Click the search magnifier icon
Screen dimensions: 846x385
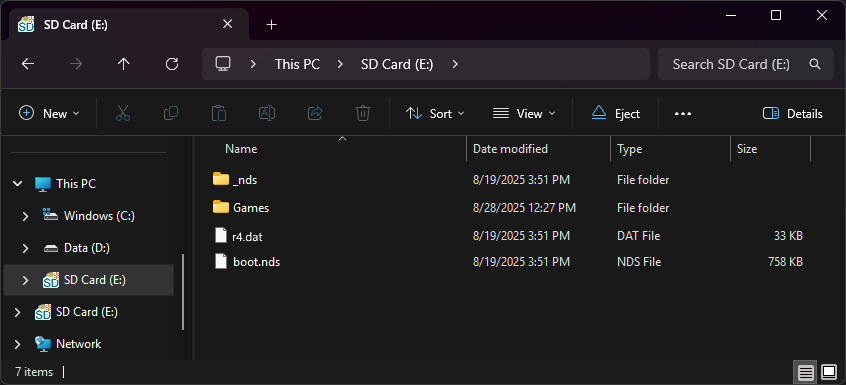[815, 64]
